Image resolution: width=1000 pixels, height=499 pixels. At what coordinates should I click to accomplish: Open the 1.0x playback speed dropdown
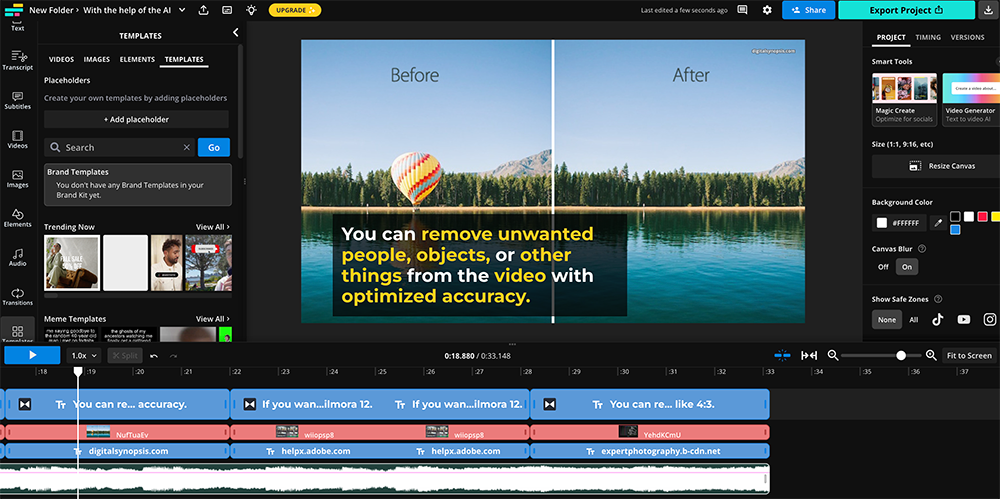pos(83,355)
